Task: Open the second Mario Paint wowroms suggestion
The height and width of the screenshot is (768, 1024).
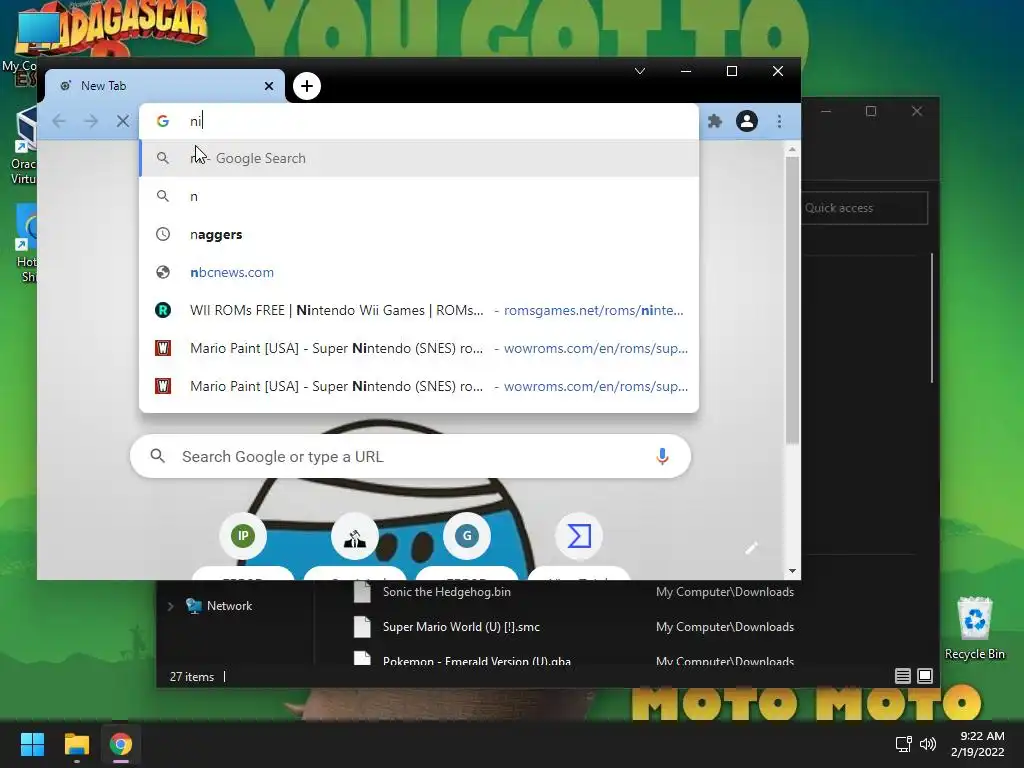Action: (419, 386)
